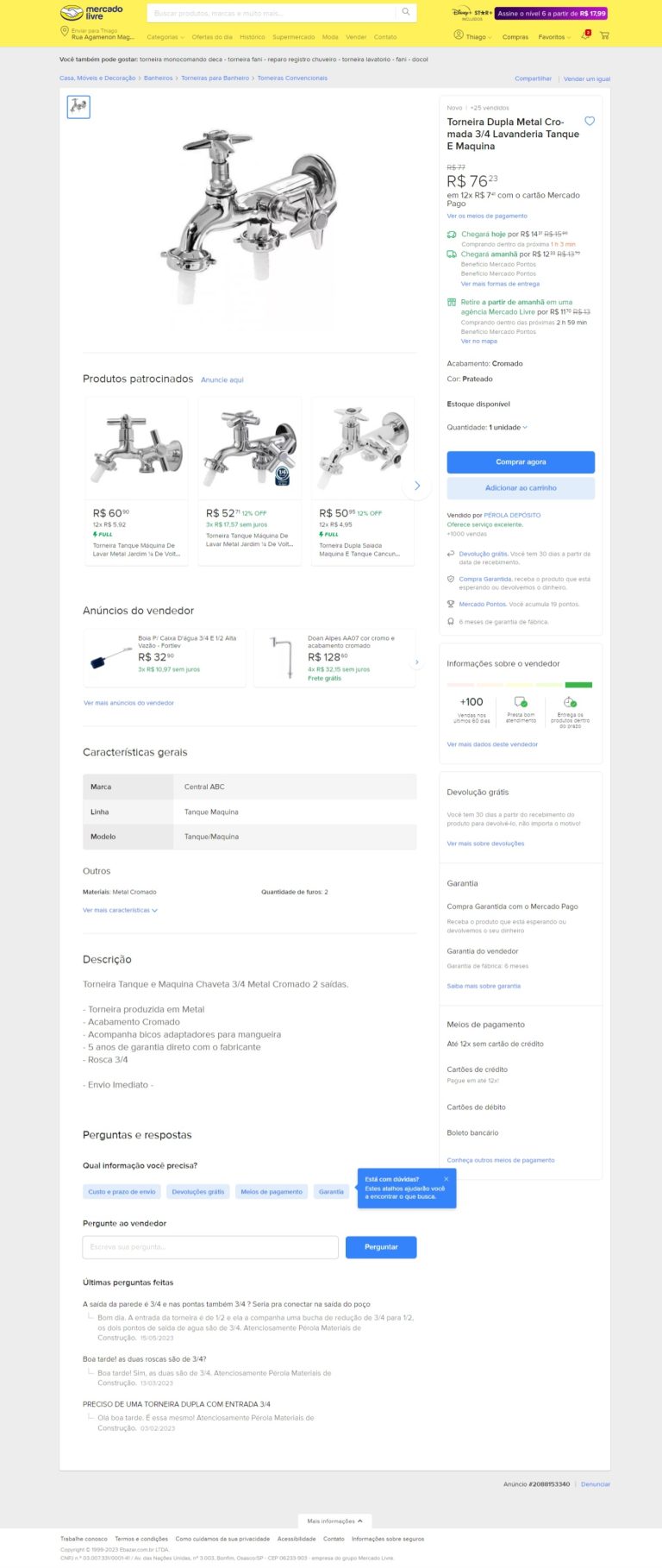Click the question input field
This screenshot has width=662, height=1568.
click(210, 1247)
